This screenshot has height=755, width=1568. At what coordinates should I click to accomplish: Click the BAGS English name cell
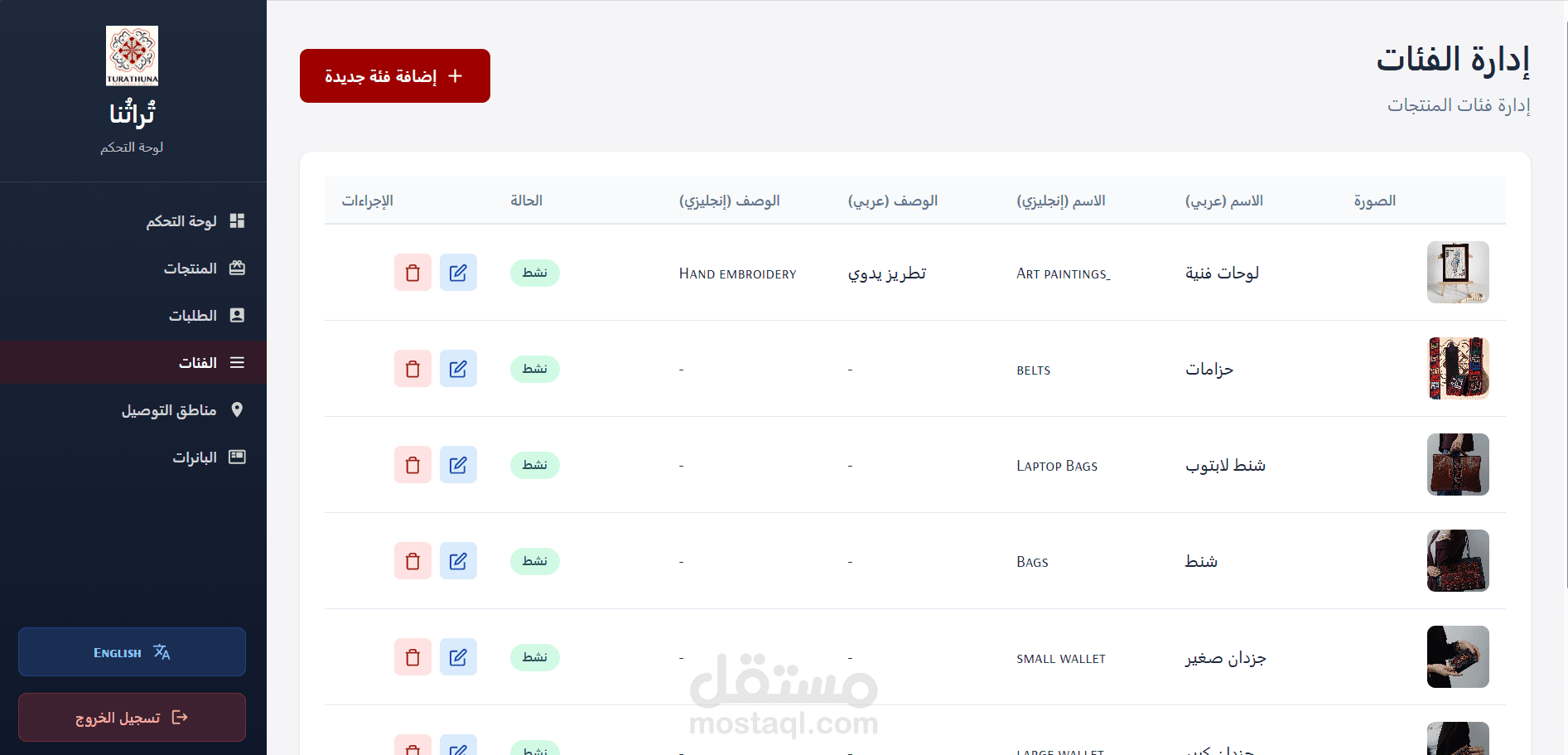pos(1032,562)
